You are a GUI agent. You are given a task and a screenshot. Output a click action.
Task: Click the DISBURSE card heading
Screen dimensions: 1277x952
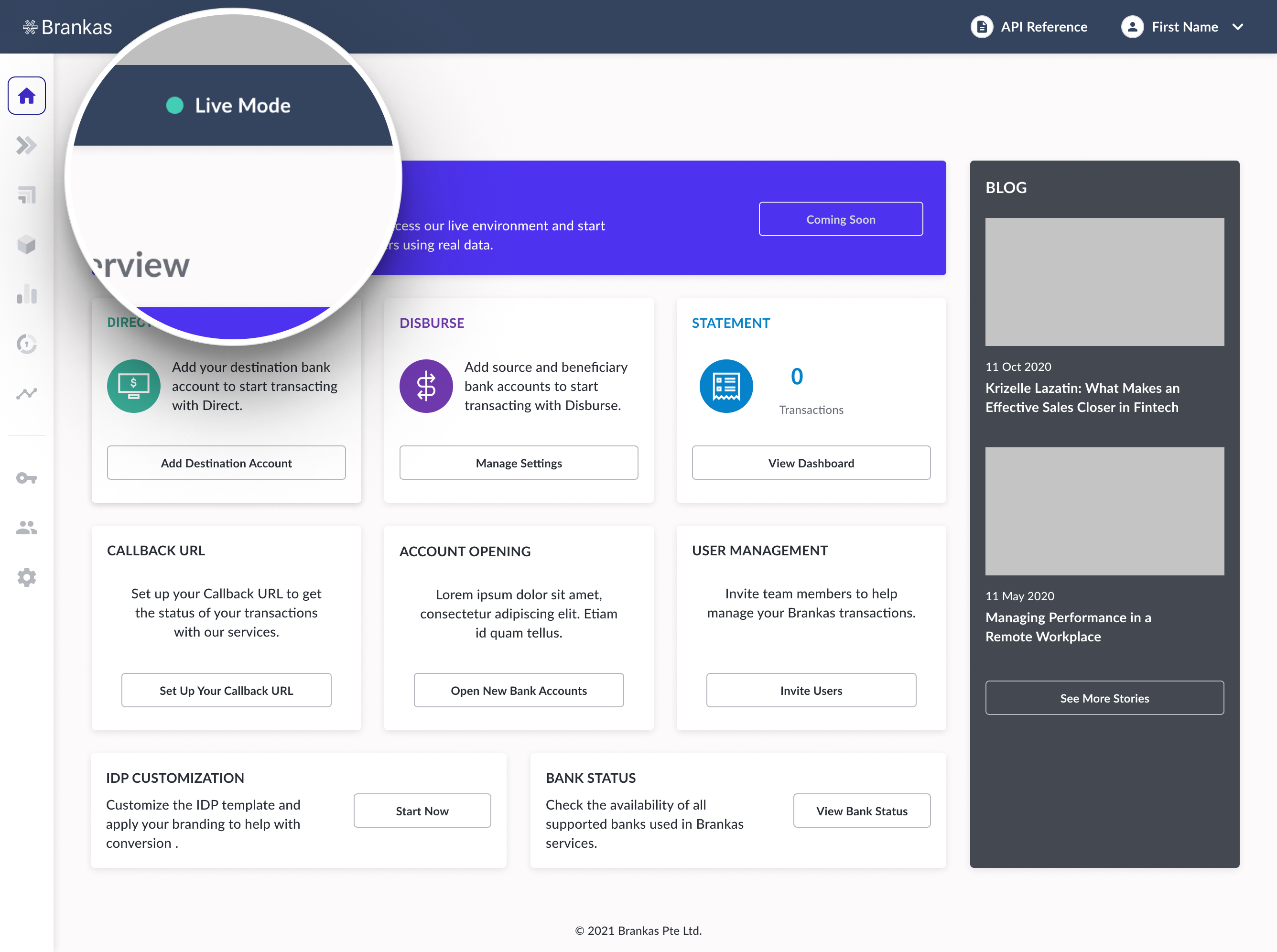tap(432, 323)
